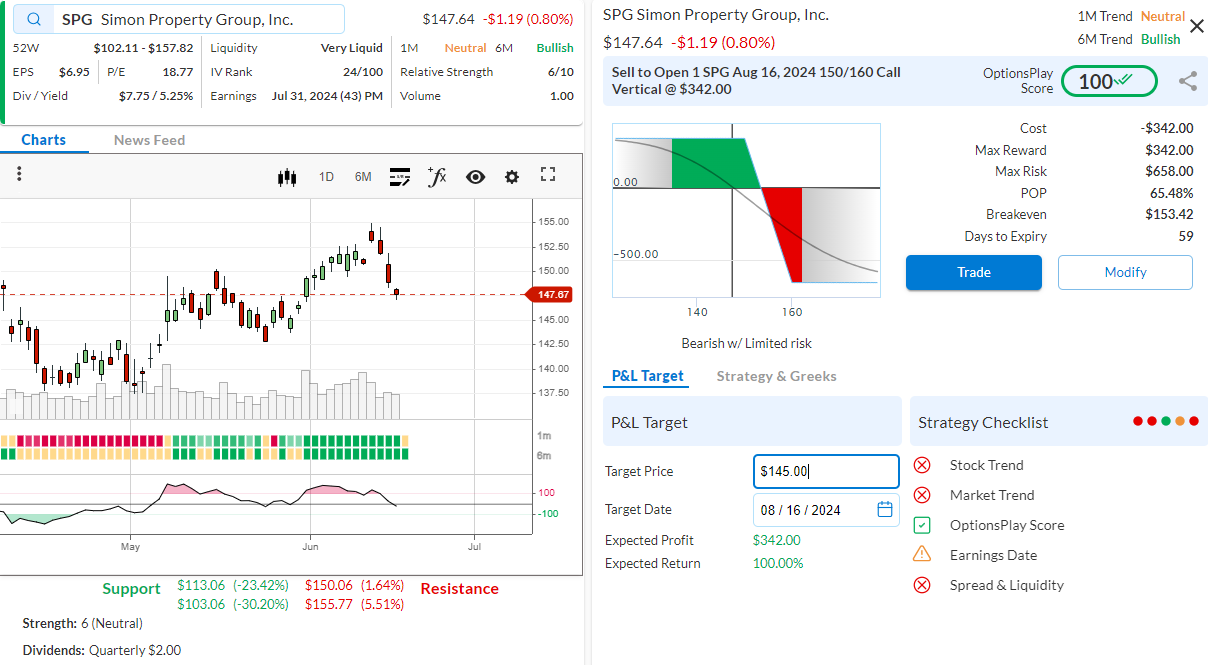The image size is (1208, 665).
Task: Click the POP value 65.48%
Action: click(1172, 193)
